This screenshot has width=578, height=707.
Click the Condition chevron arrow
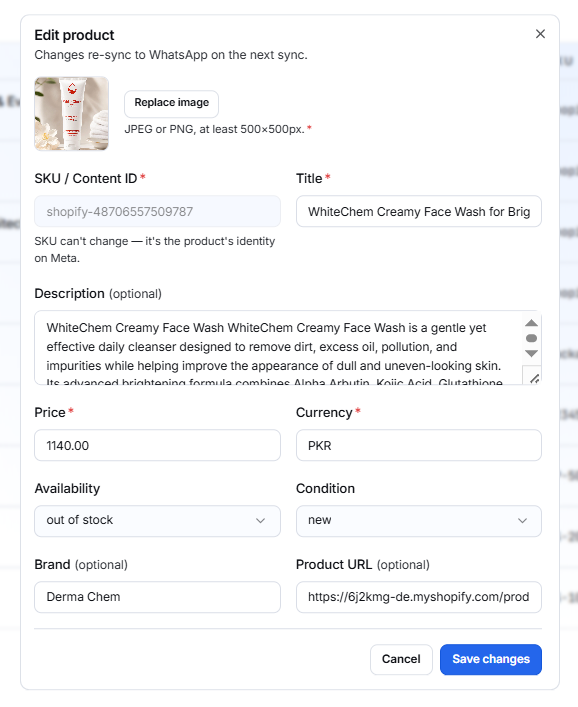(522, 521)
